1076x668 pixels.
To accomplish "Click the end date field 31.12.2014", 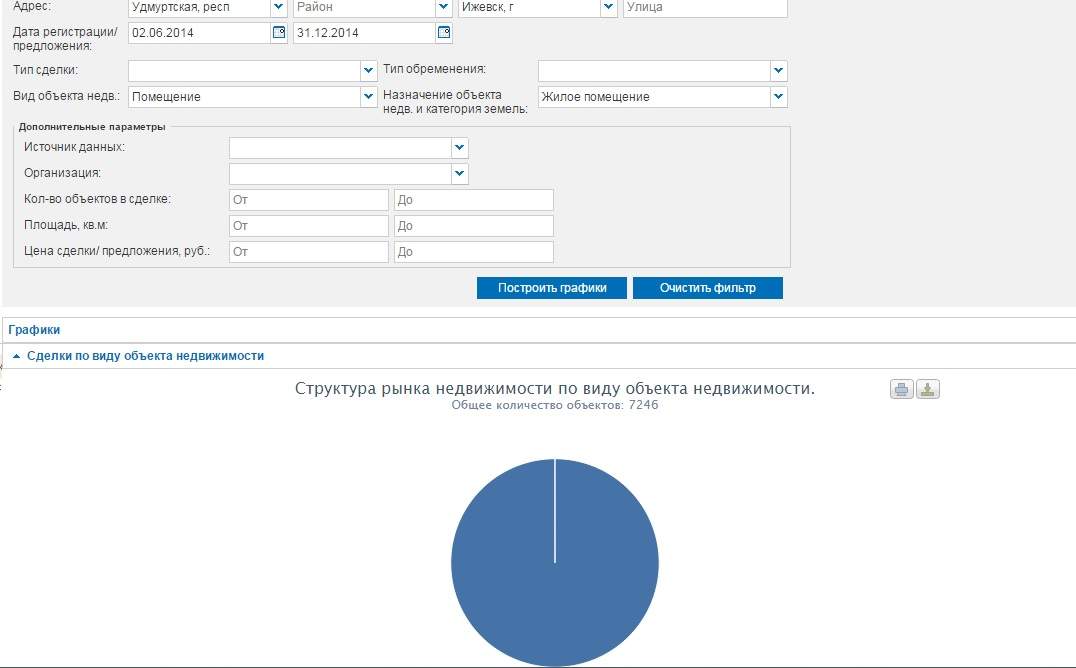I will click(x=364, y=33).
